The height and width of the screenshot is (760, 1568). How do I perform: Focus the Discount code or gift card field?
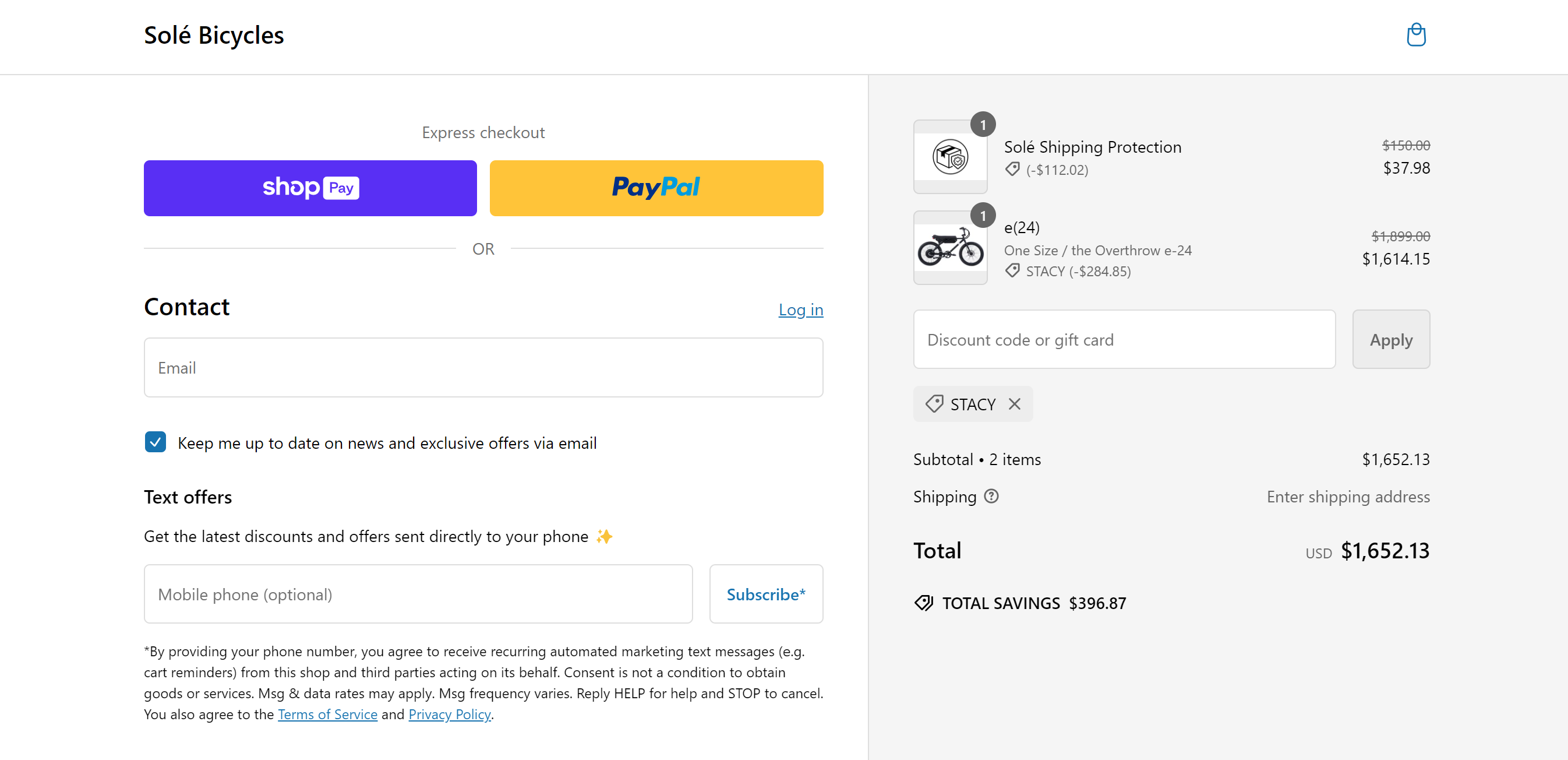pos(1124,339)
